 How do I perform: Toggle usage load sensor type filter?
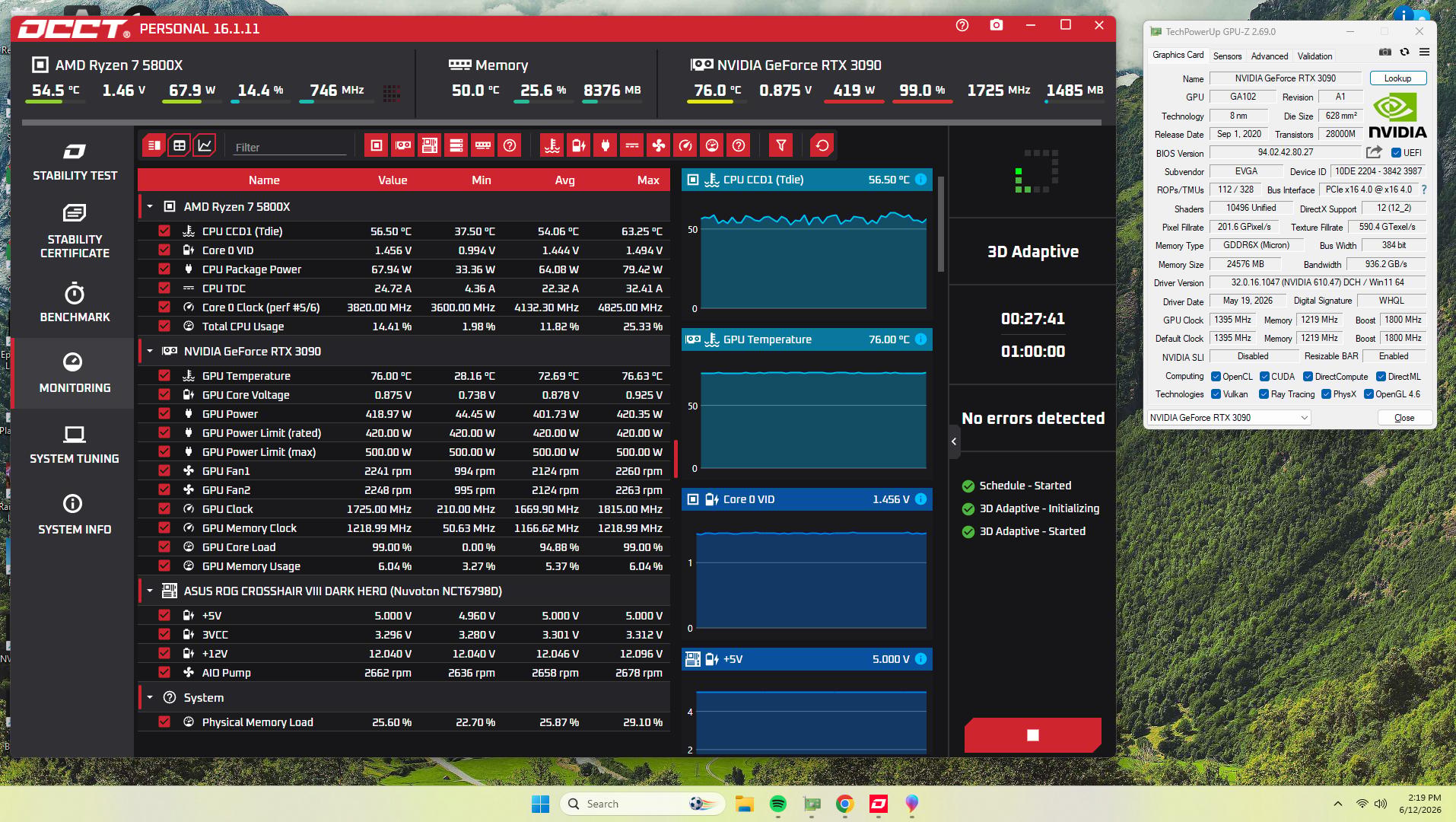[x=712, y=145]
